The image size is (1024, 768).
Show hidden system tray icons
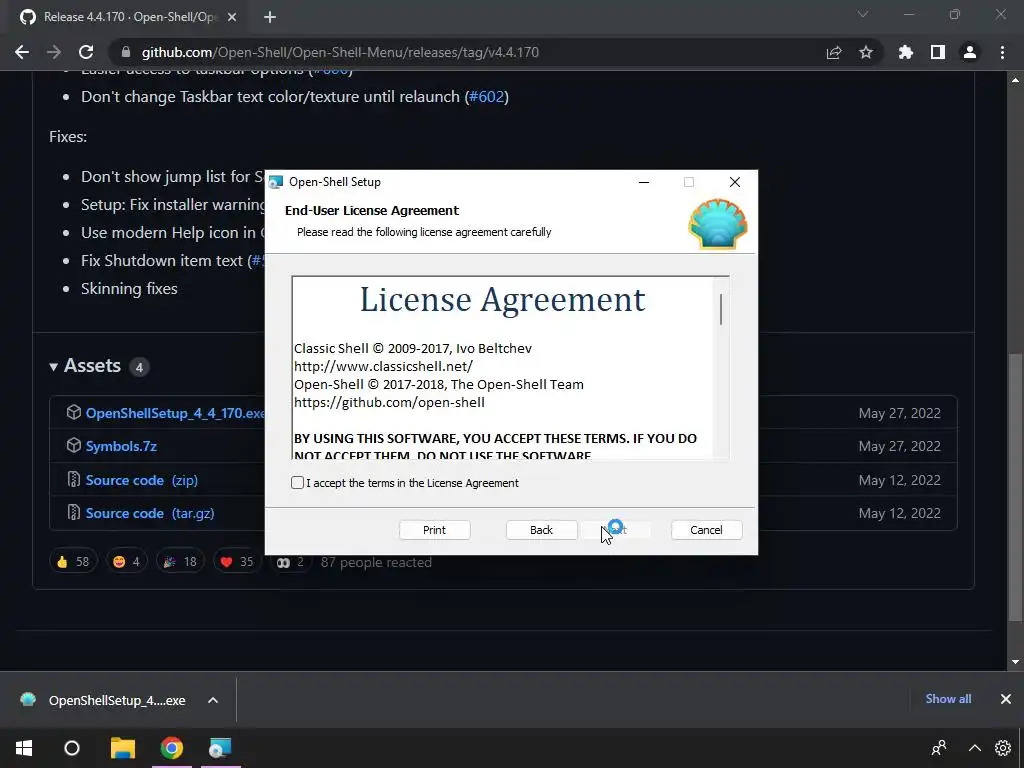(x=974, y=748)
